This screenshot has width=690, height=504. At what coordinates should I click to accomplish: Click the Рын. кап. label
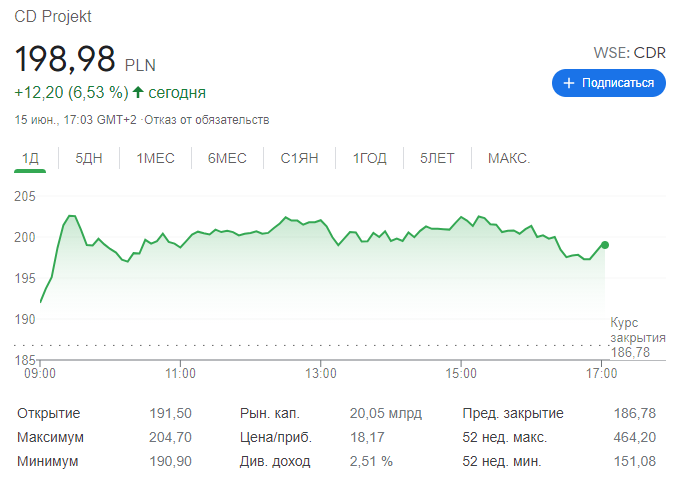coord(270,413)
